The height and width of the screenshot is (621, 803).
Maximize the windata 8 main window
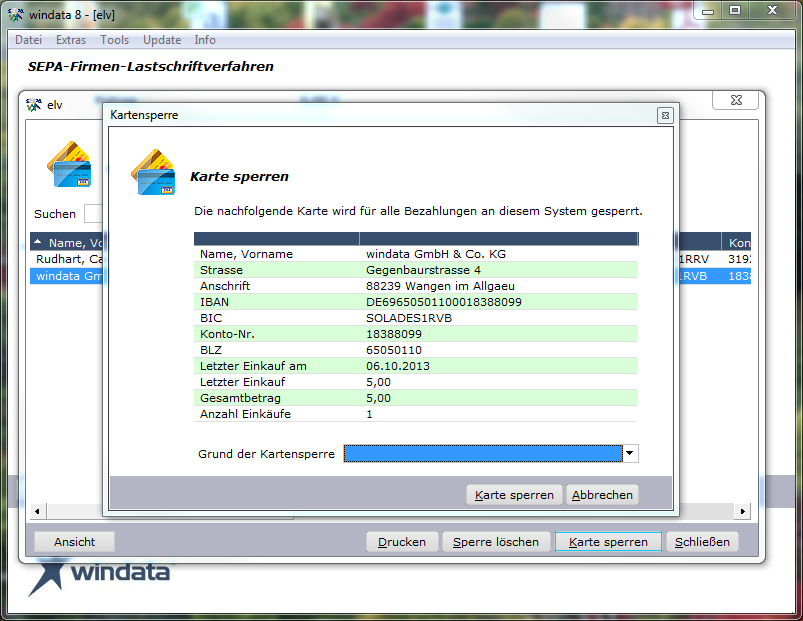point(735,11)
